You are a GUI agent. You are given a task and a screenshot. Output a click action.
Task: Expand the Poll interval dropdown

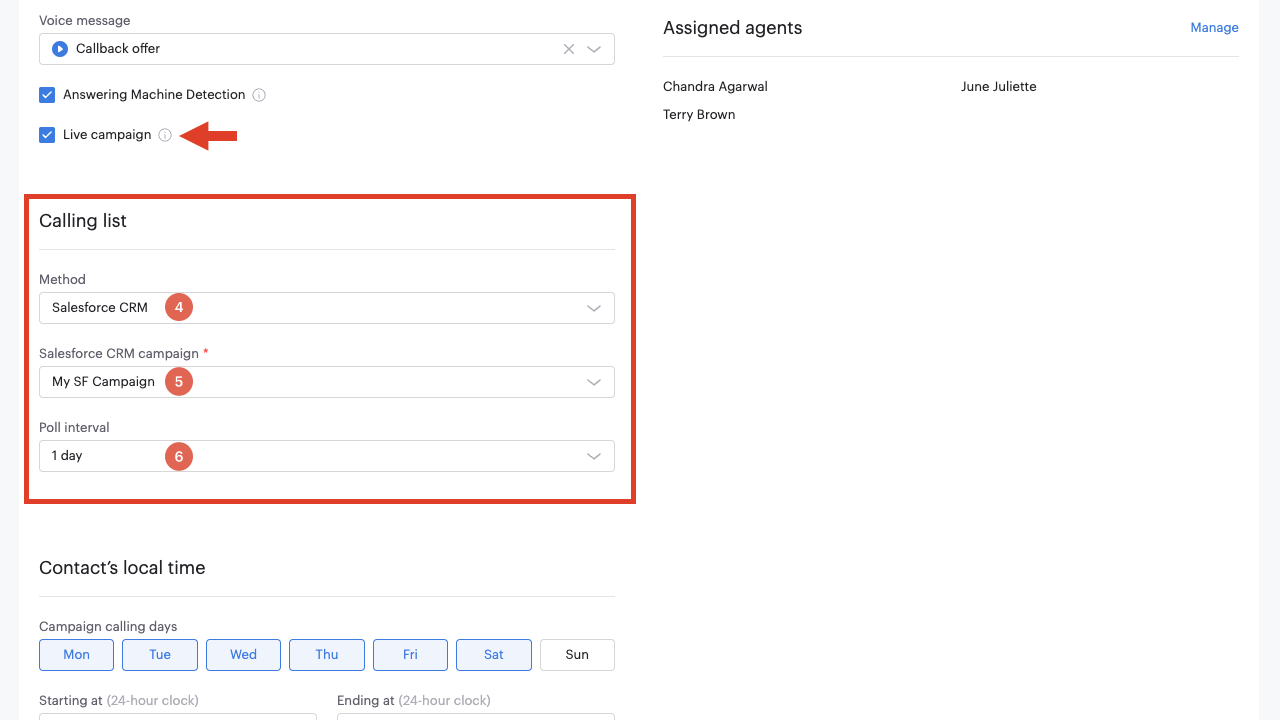(x=594, y=456)
